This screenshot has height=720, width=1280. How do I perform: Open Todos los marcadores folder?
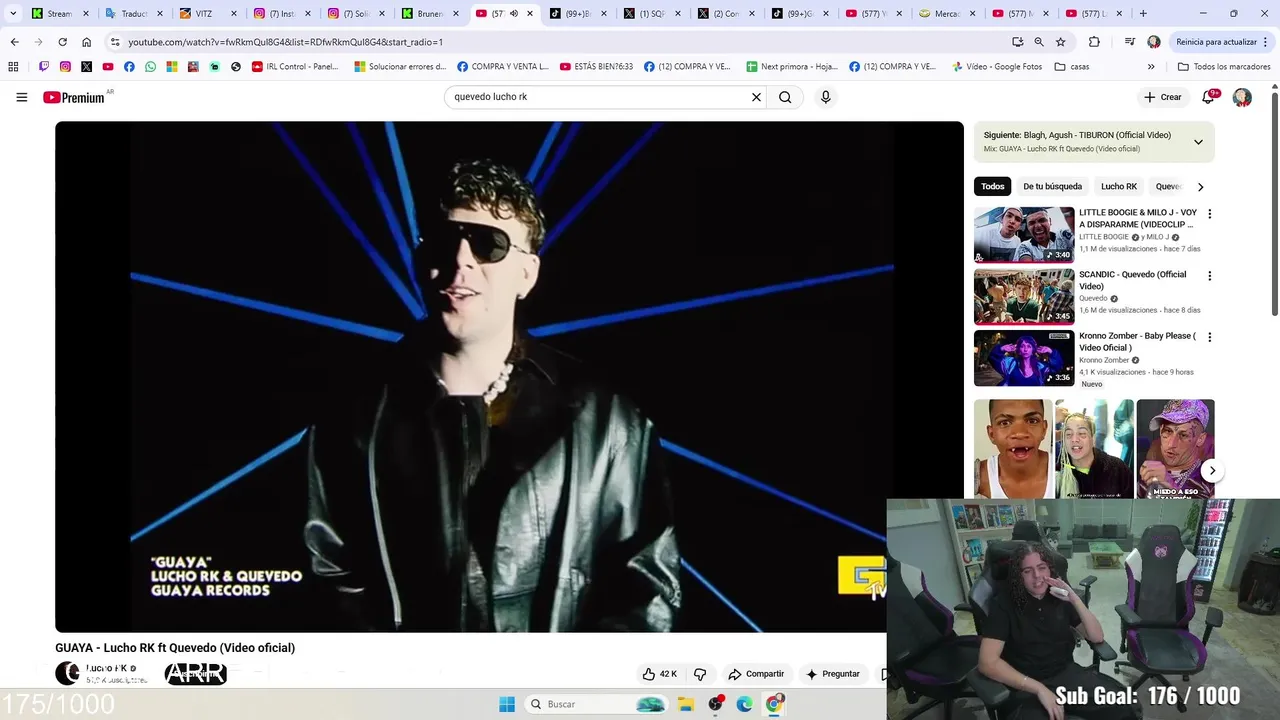tap(1224, 67)
